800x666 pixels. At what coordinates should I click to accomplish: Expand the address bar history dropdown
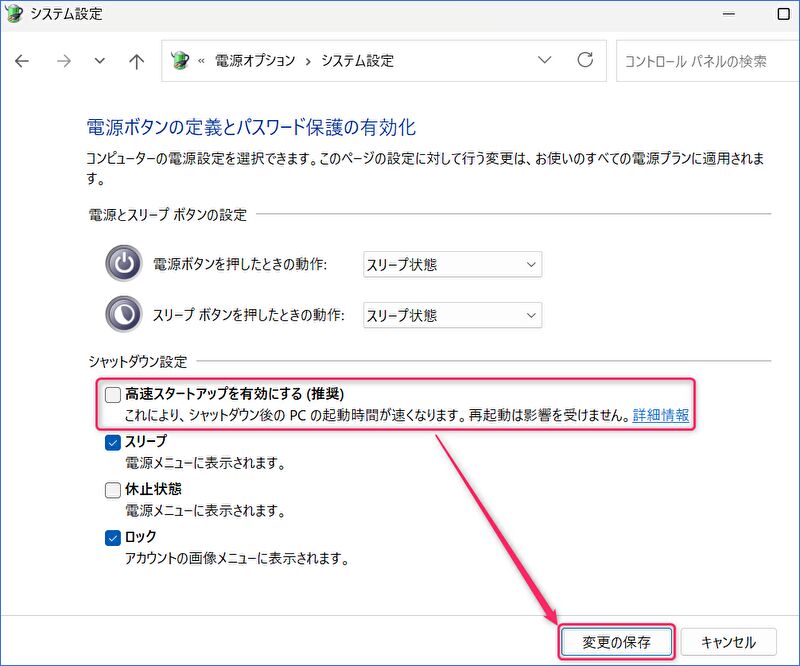click(x=544, y=60)
